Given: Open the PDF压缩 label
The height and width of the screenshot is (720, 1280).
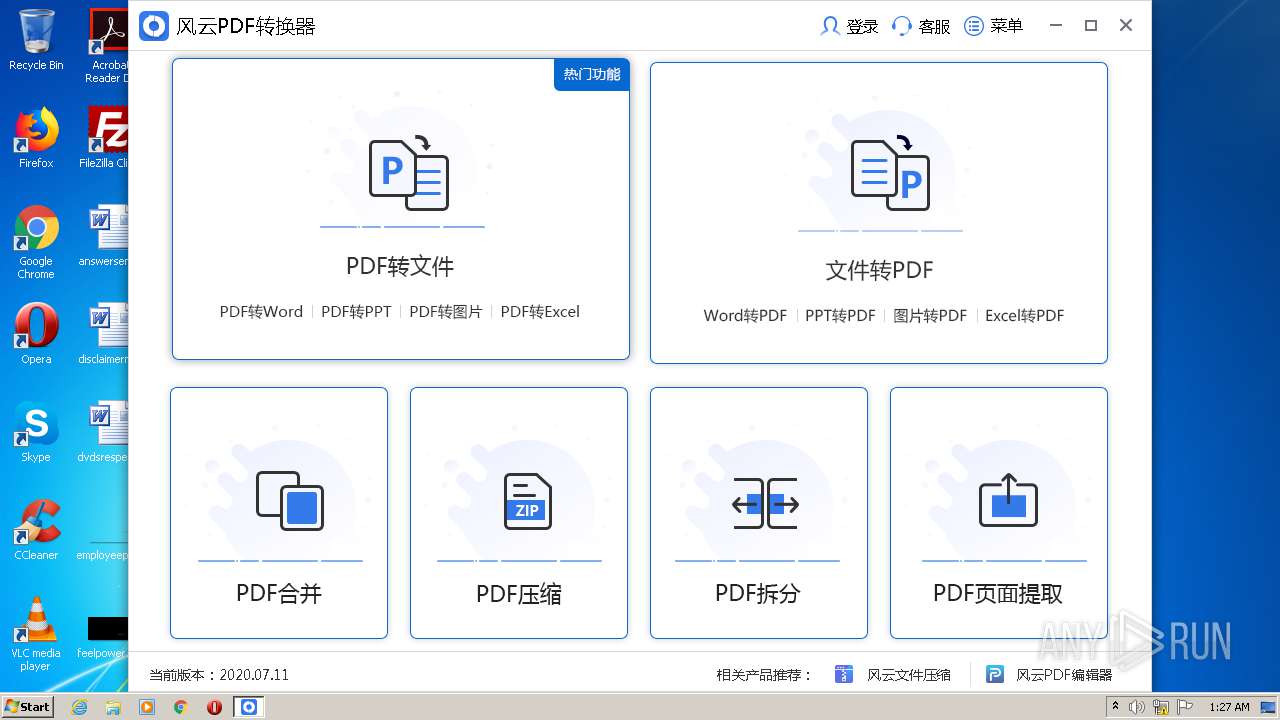Looking at the screenshot, I should (519, 595).
